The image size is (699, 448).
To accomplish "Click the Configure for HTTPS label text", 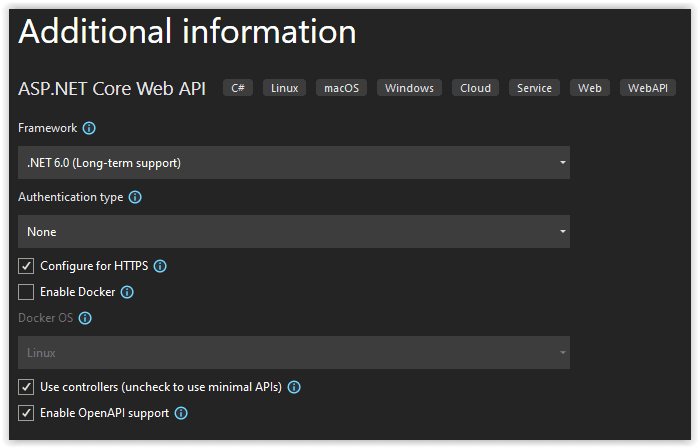I will tap(94, 266).
